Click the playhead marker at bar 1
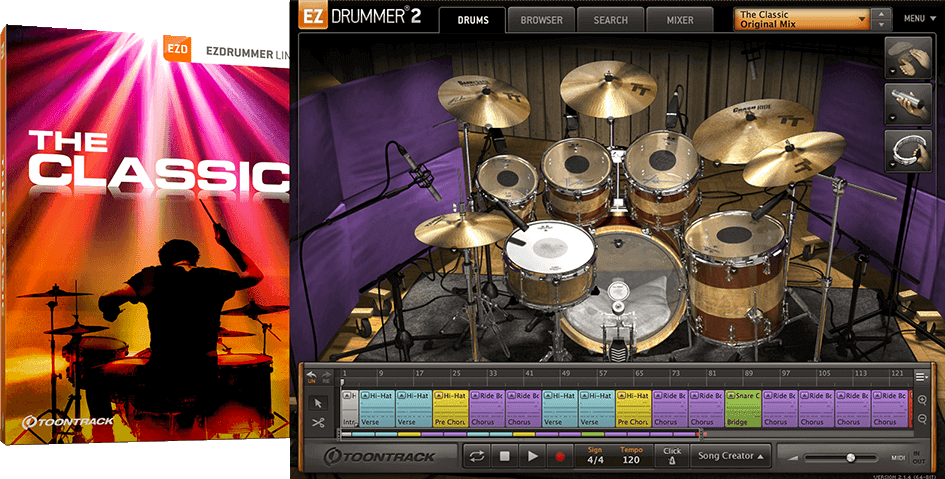Viewport: 945px width, 479px height. 342,382
